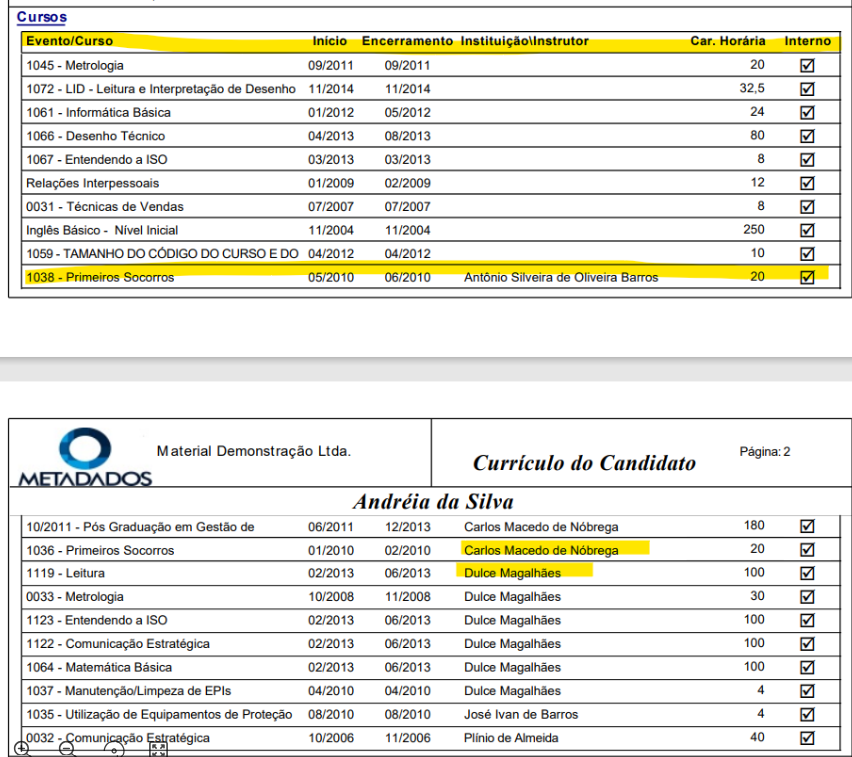
Task: Click the Evento/Curso column header
Action: pyautogui.click(x=70, y=41)
